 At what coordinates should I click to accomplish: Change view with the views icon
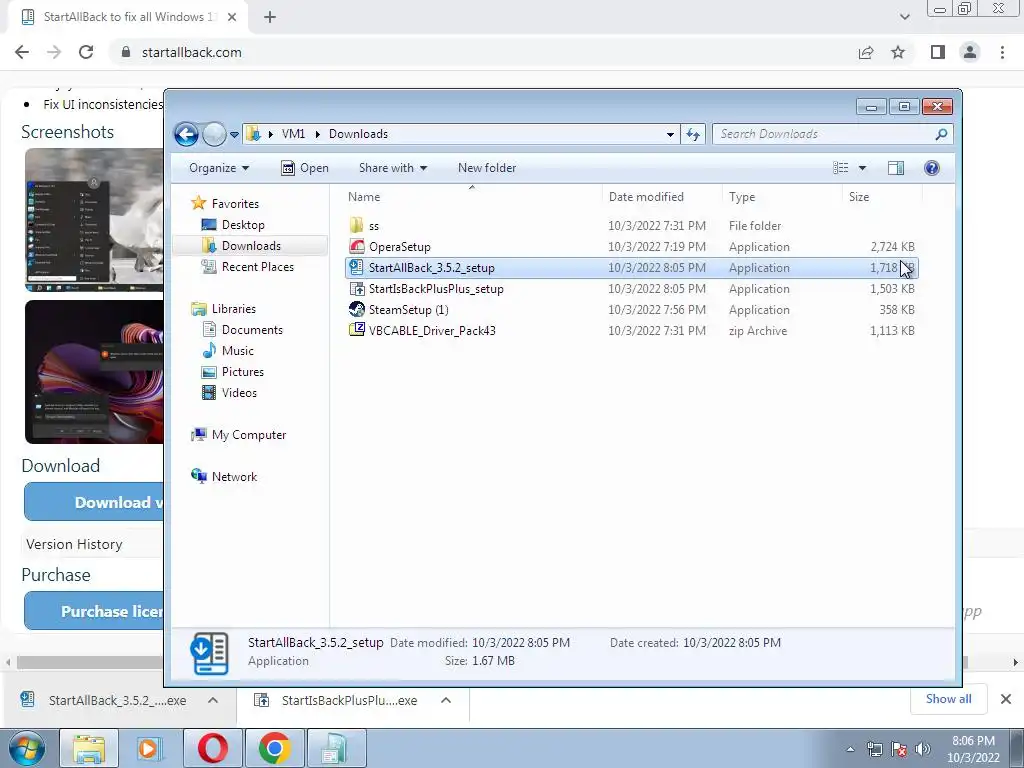point(840,168)
